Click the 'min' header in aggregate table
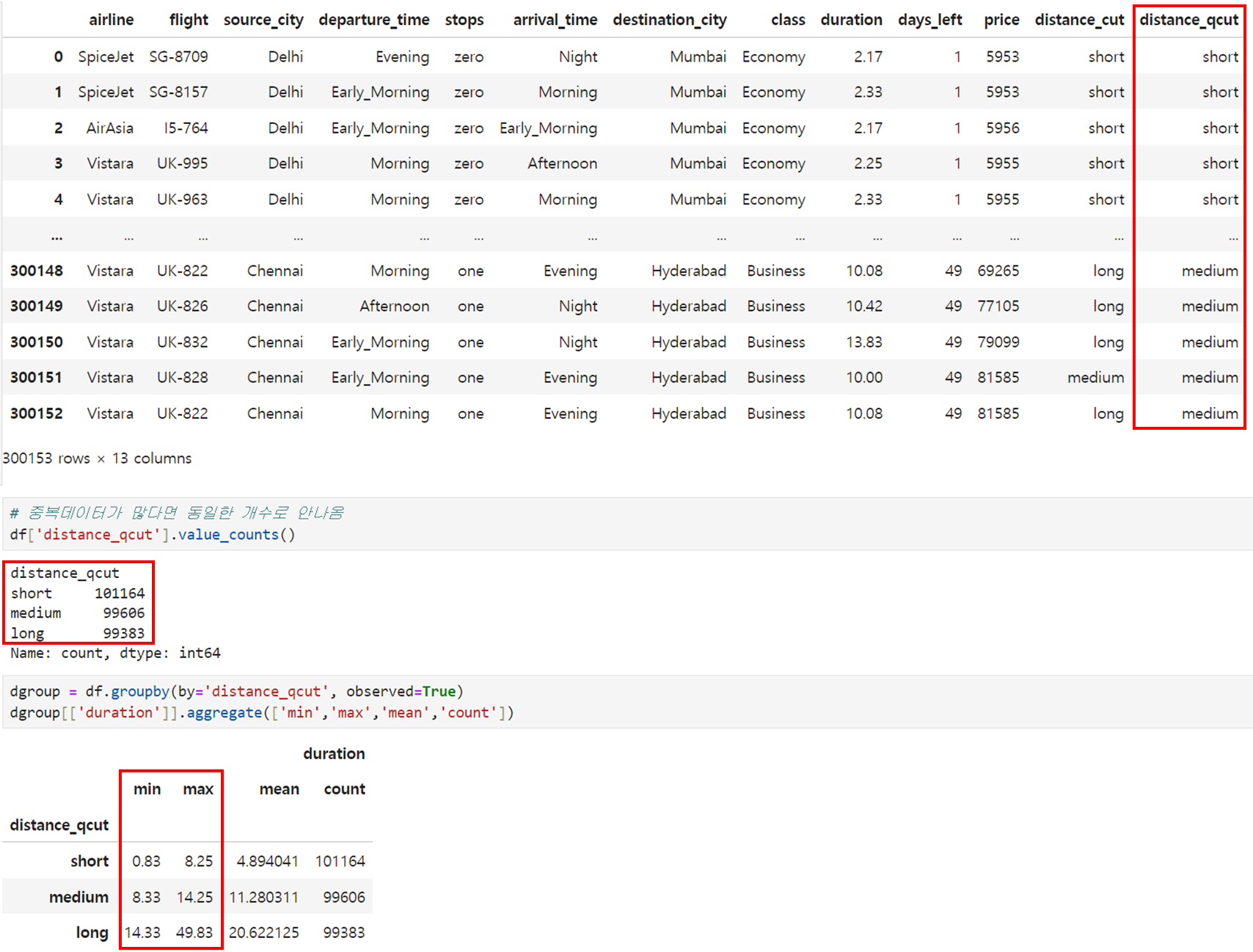 pos(147,789)
